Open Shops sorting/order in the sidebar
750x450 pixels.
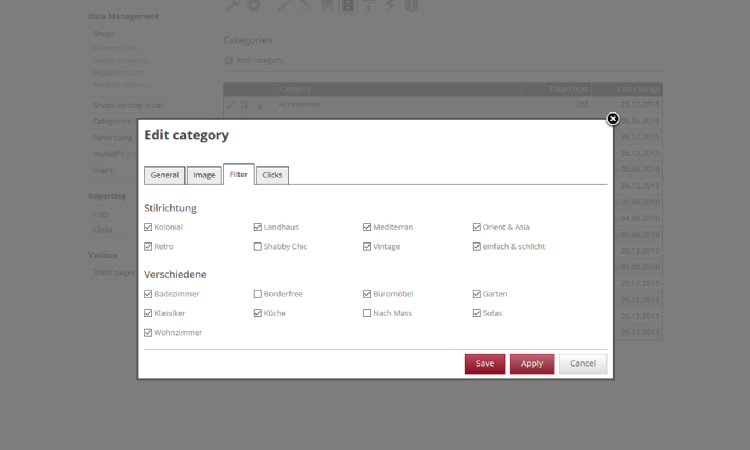pyautogui.click(x=128, y=105)
